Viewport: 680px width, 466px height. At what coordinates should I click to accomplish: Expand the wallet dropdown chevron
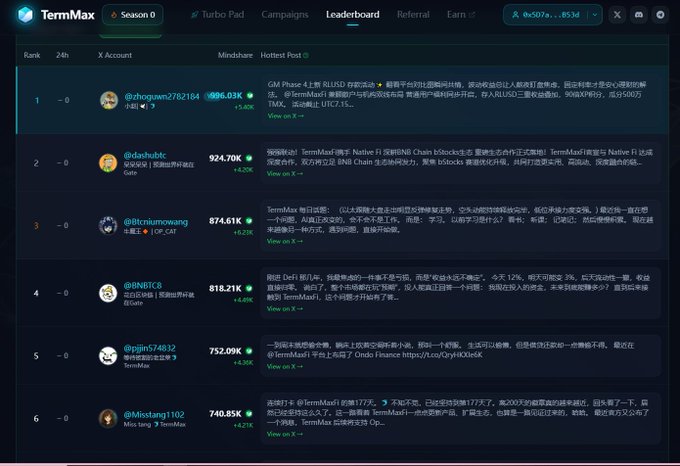(595, 15)
